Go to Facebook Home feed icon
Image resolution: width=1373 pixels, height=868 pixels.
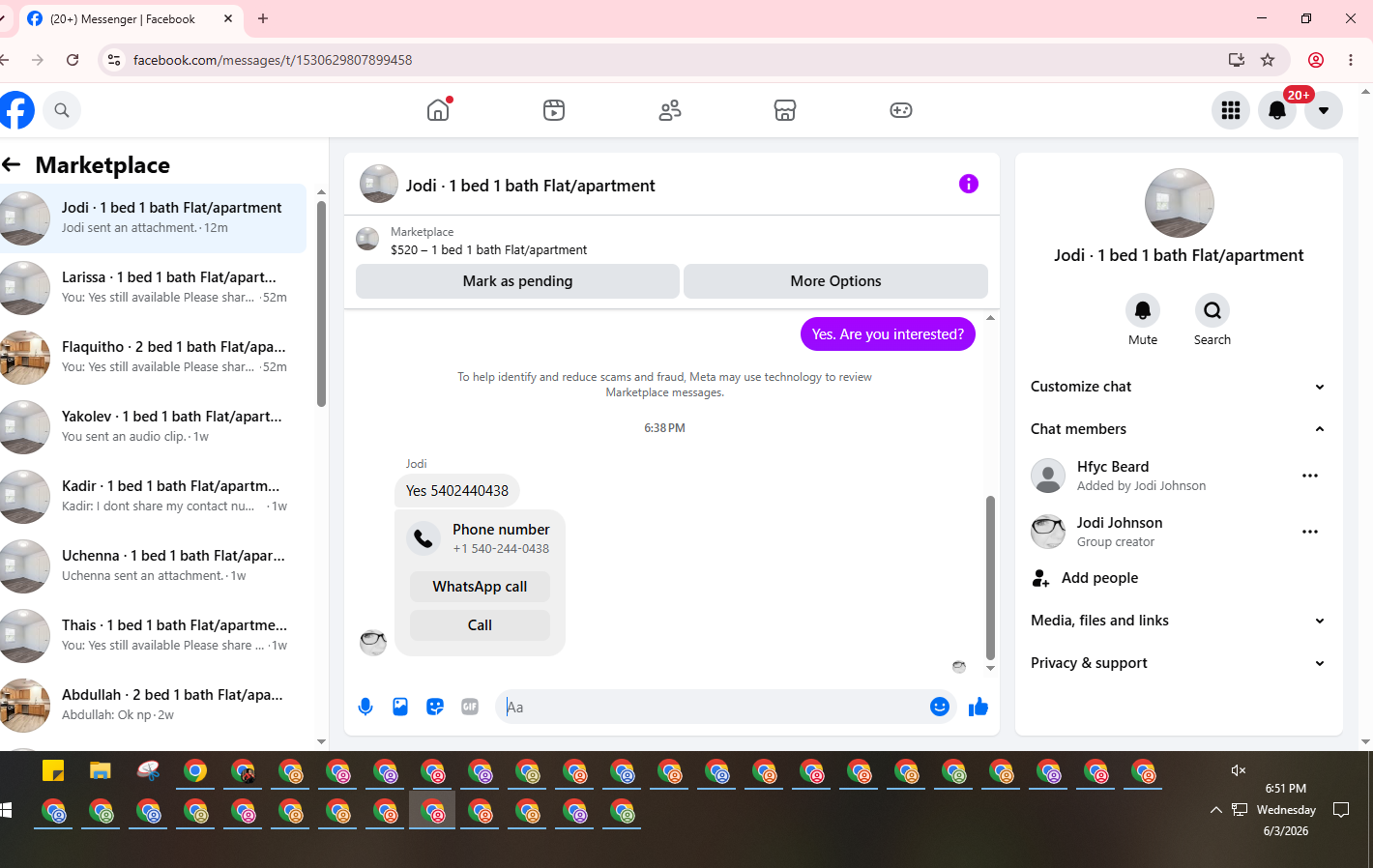pos(438,110)
